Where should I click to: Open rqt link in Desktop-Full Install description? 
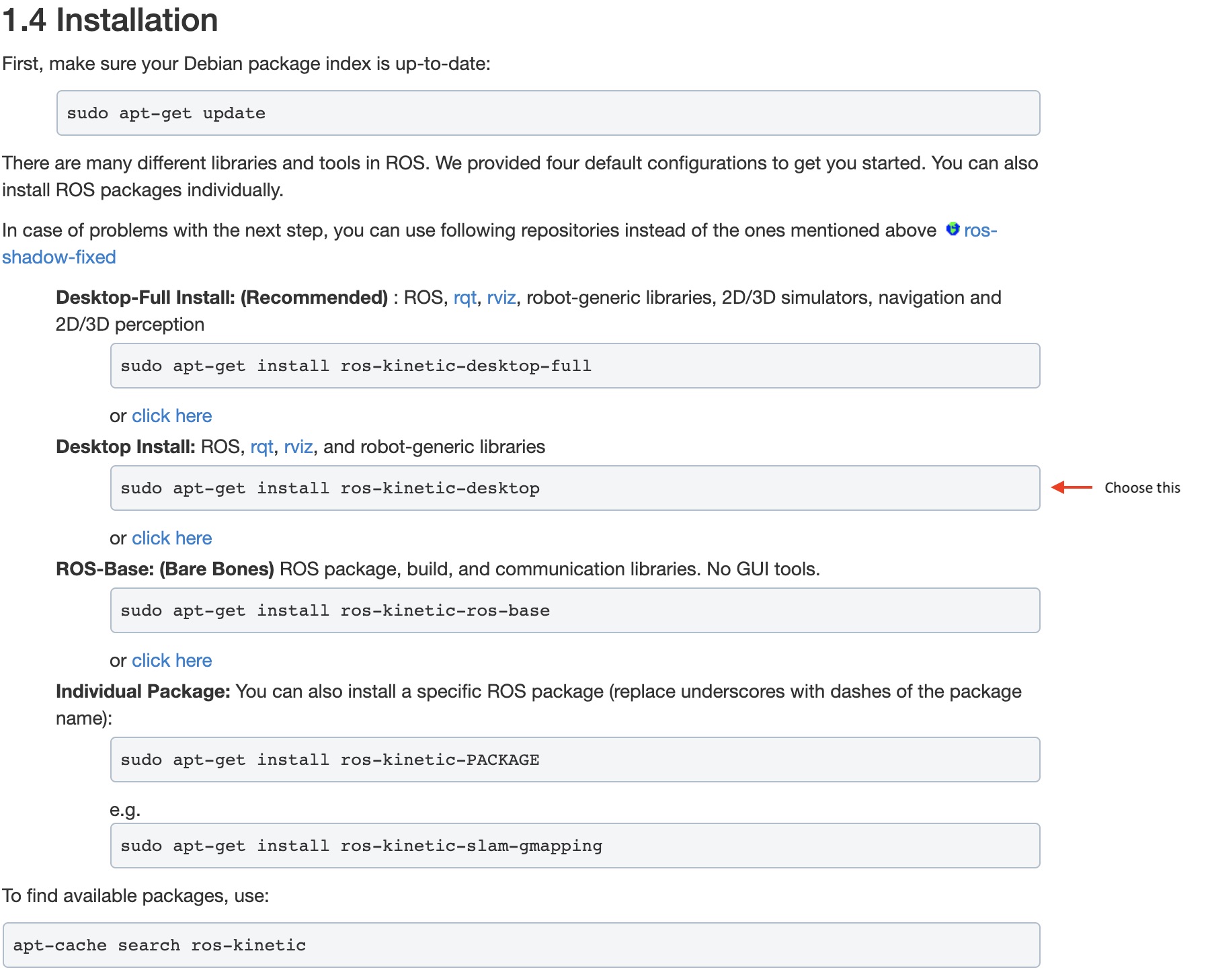465,298
